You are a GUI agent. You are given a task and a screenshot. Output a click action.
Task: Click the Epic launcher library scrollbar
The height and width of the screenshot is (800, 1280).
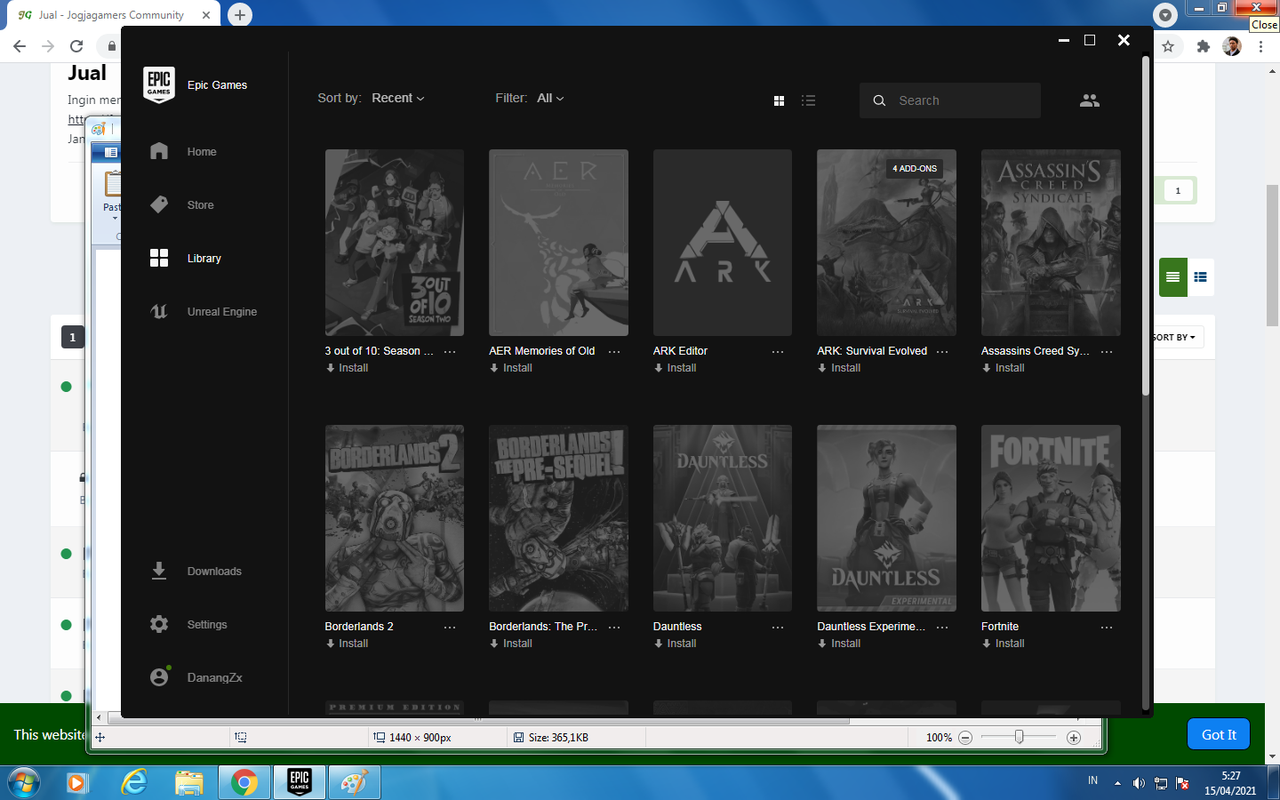pyautogui.click(x=1146, y=225)
